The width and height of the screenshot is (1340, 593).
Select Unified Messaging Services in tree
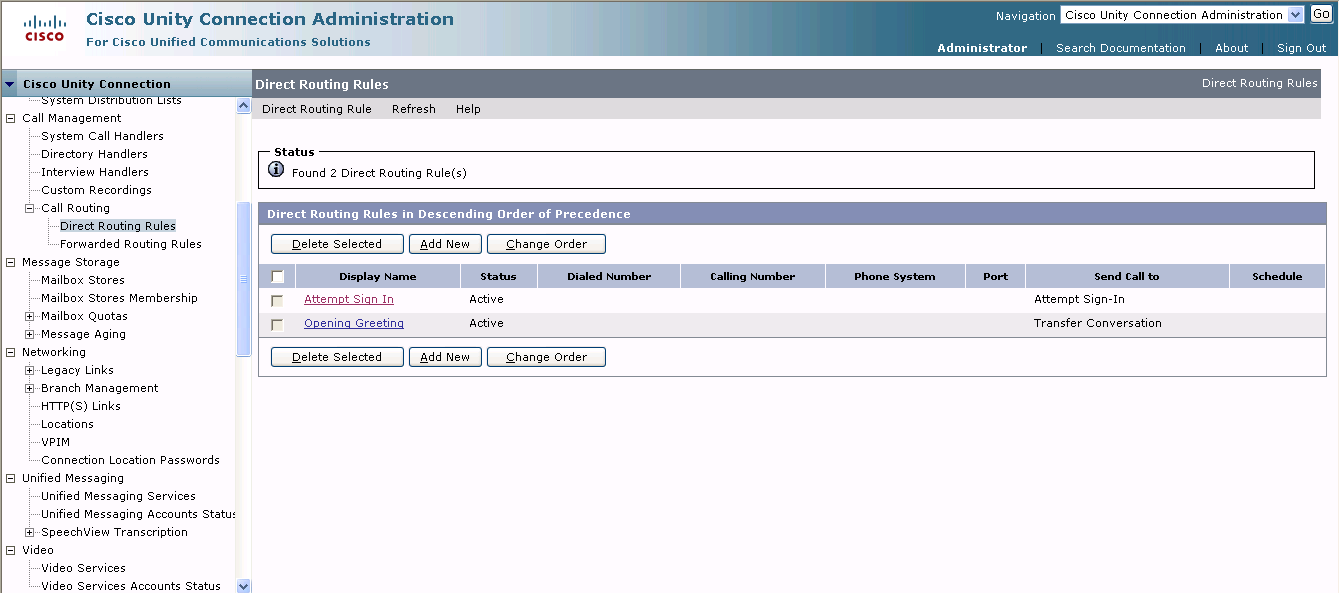point(118,496)
